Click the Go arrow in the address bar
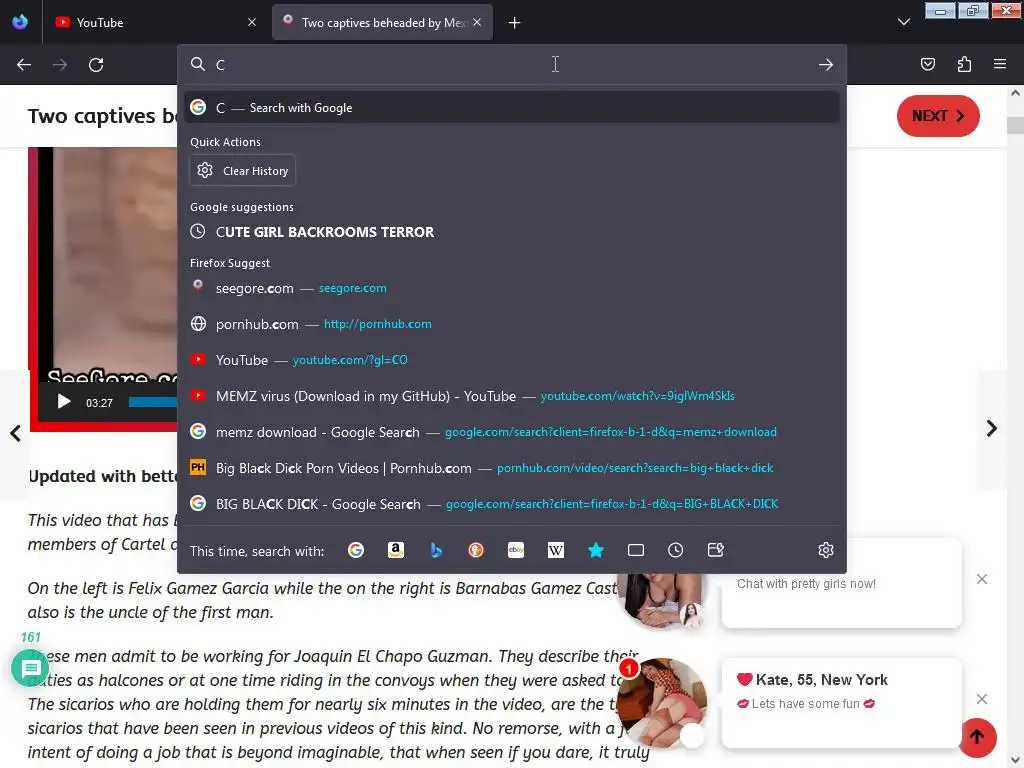 coord(826,65)
